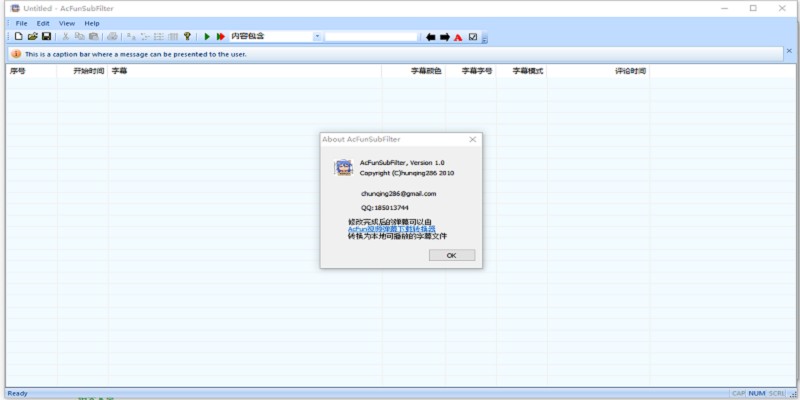Viewport: 800px width, 400px height.
Task: Click SCRL indicator in status bar
Action: tap(777, 393)
